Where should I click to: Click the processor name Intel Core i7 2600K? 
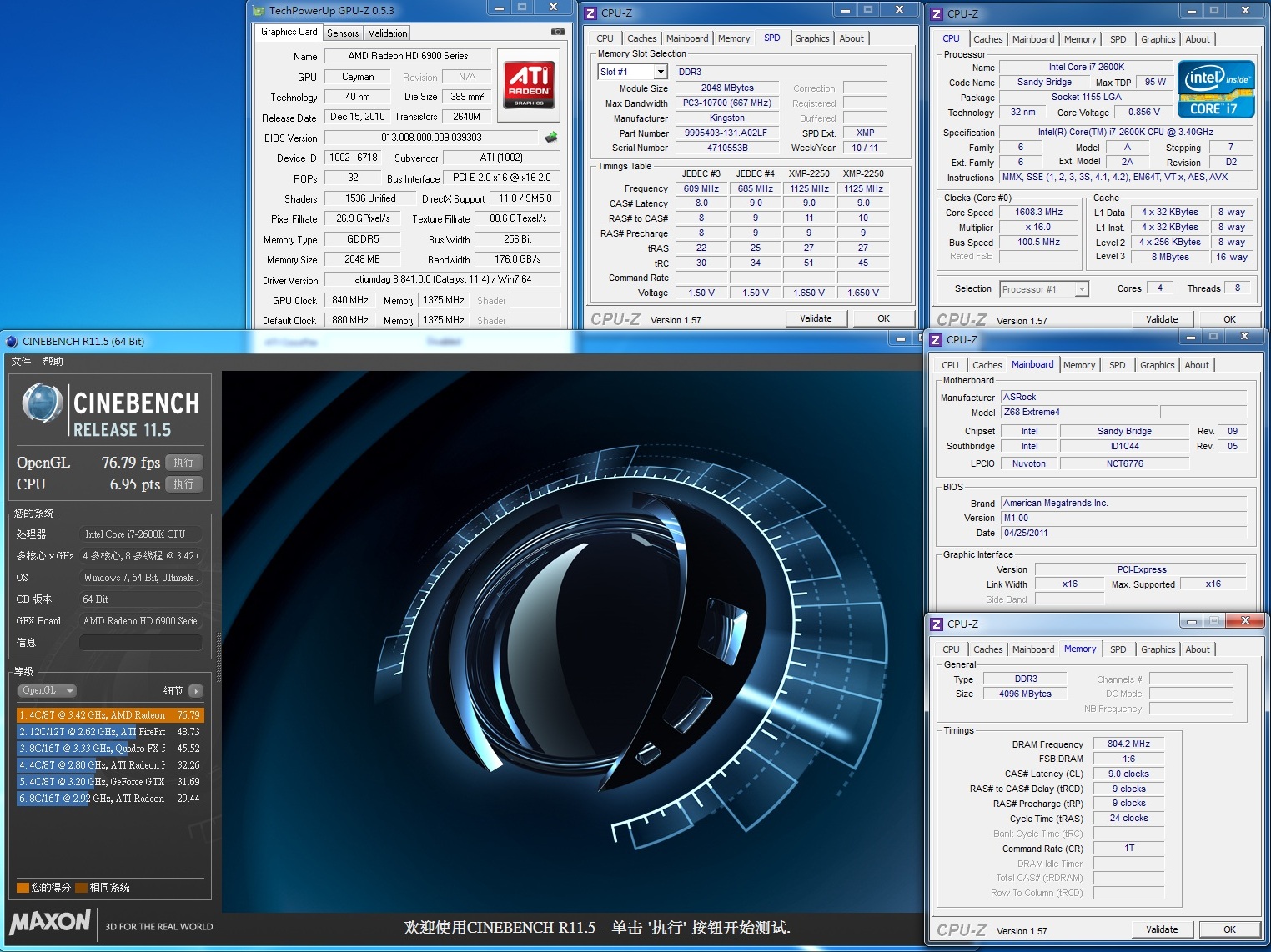pos(1086,68)
